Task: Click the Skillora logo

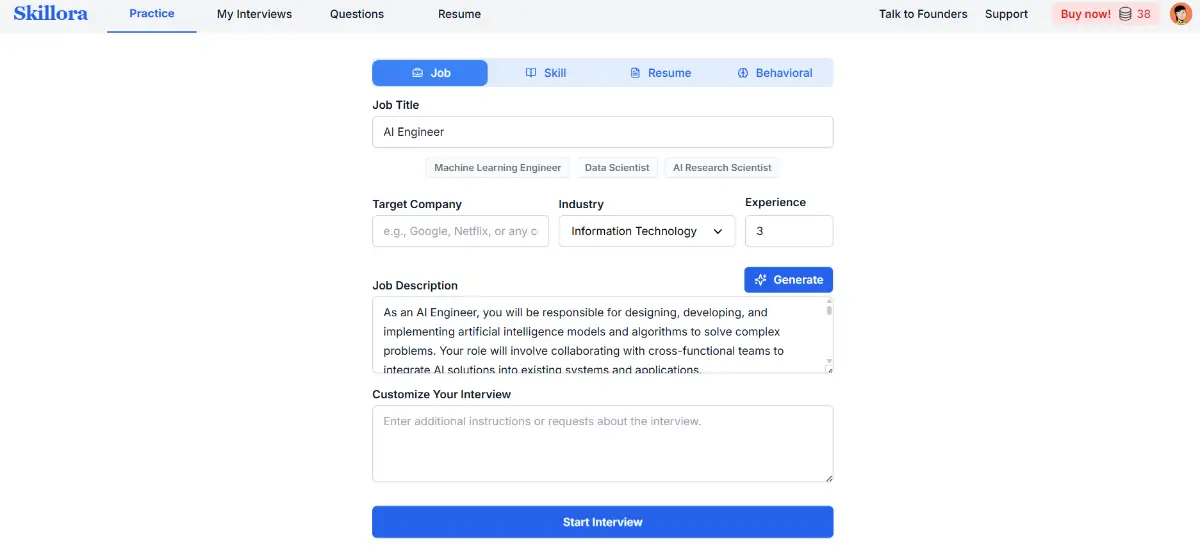Action: [50, 14]
